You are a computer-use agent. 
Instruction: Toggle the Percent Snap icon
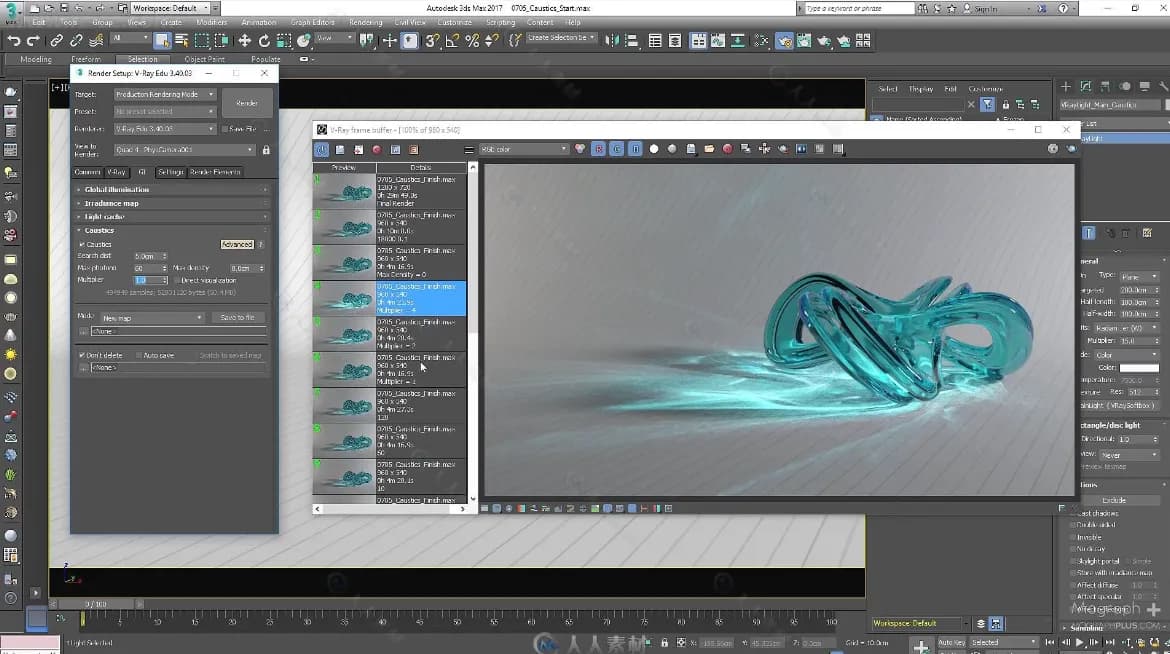472,41
